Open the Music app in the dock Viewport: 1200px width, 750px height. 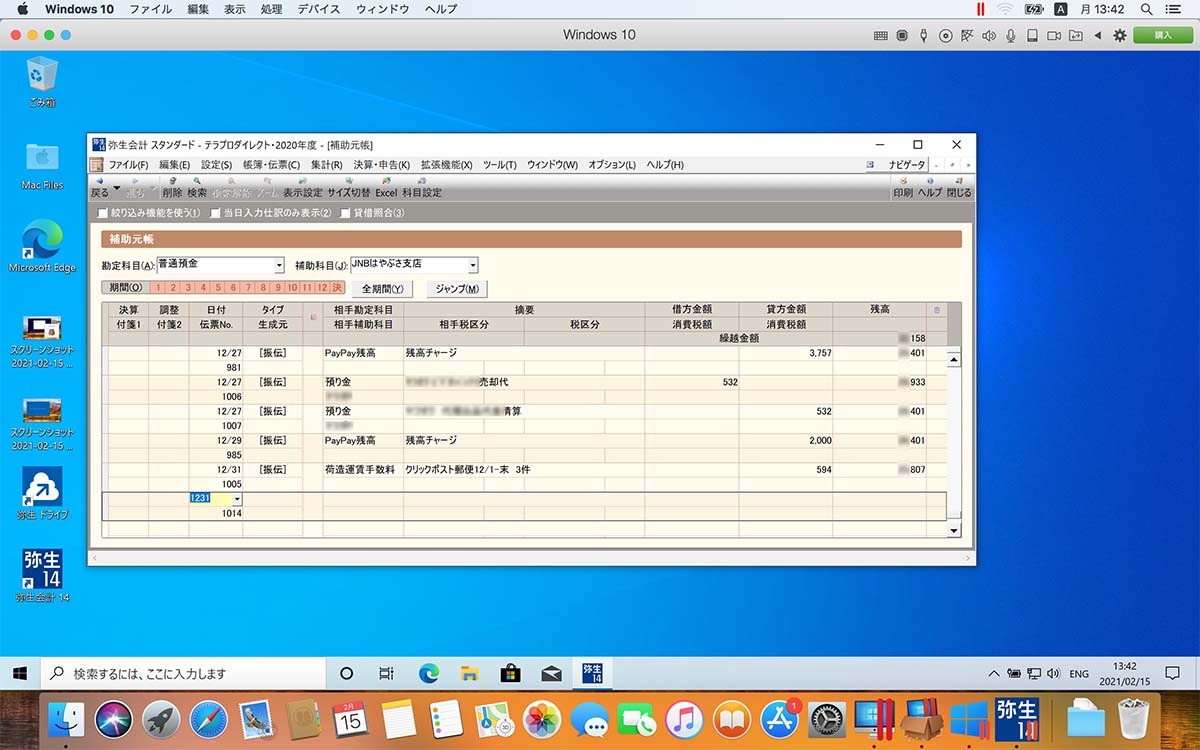click(x=683, y=719)
